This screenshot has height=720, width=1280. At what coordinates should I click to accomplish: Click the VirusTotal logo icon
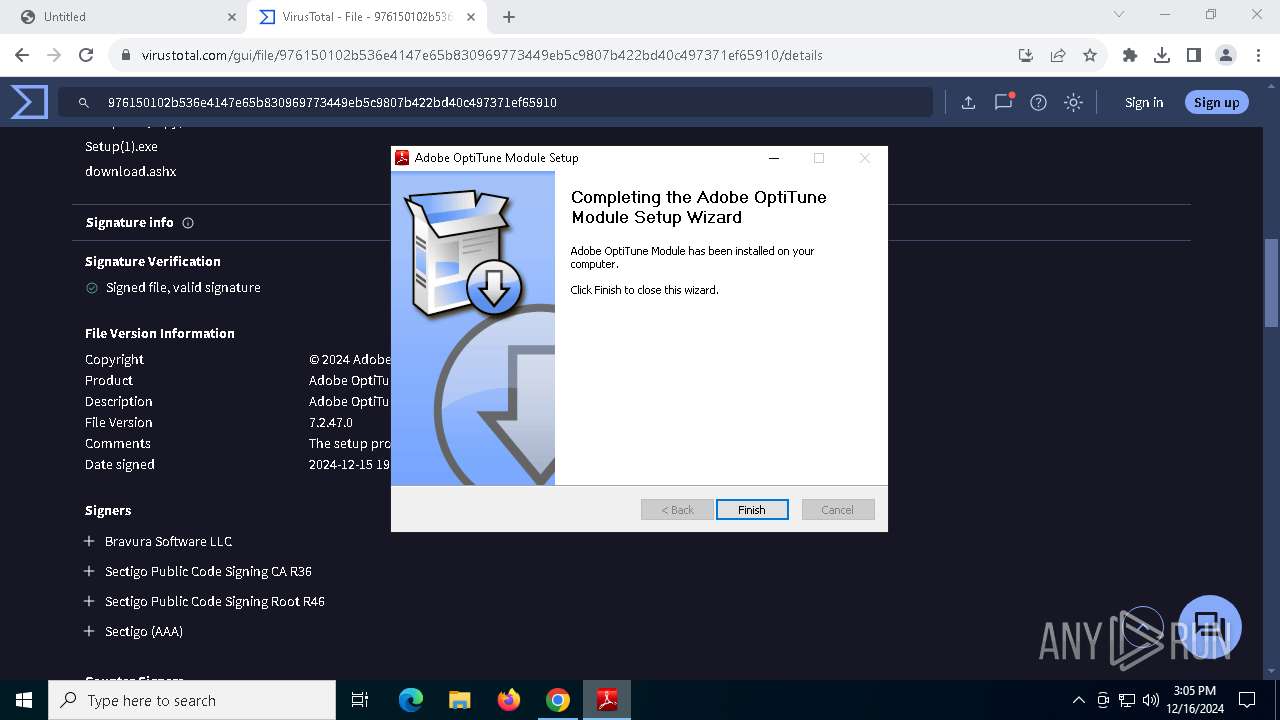click(x=29, y=102)
